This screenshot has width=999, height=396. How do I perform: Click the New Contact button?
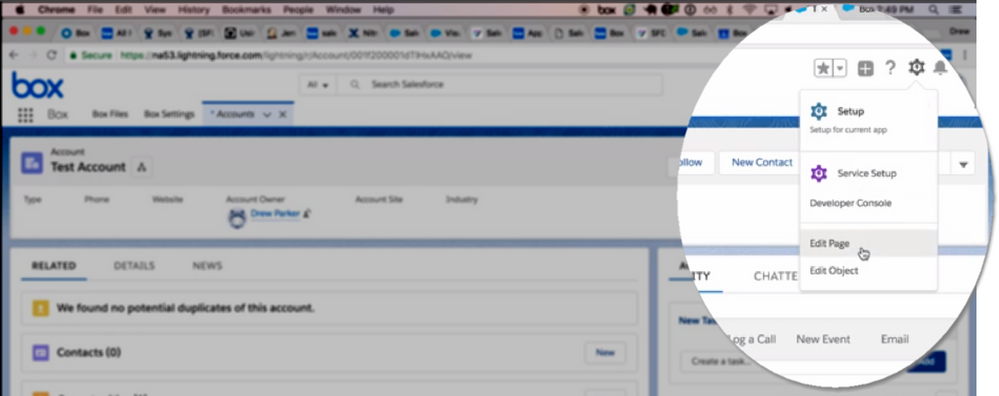761,162
